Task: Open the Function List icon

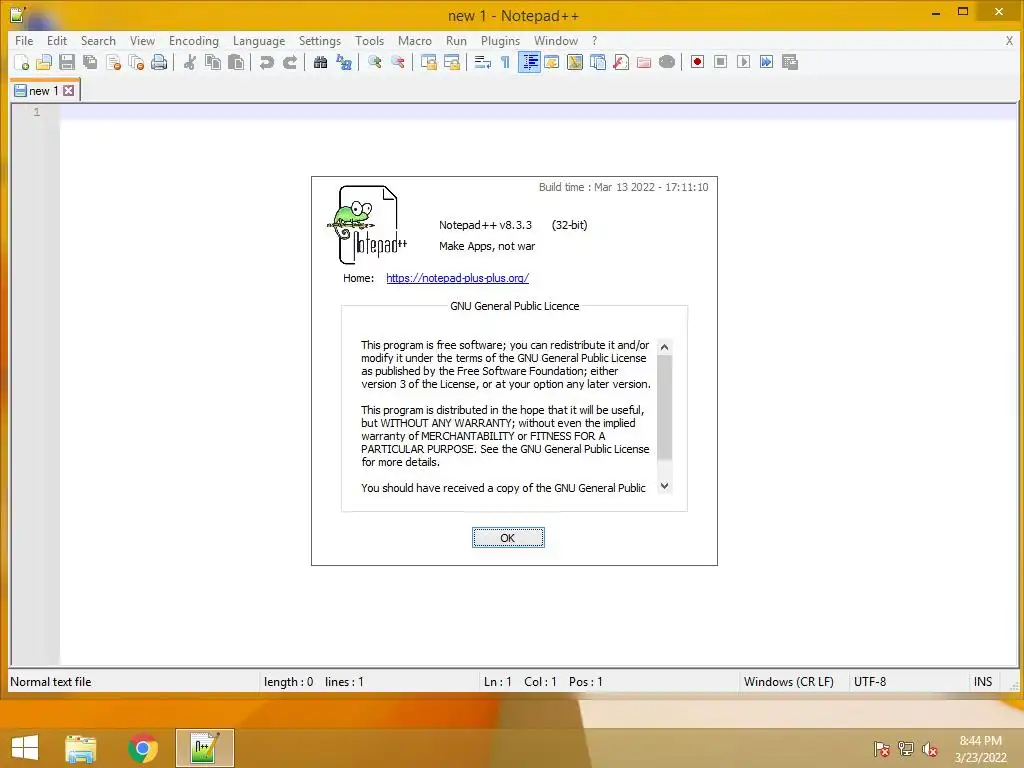Action: click(x=621, y=63)
